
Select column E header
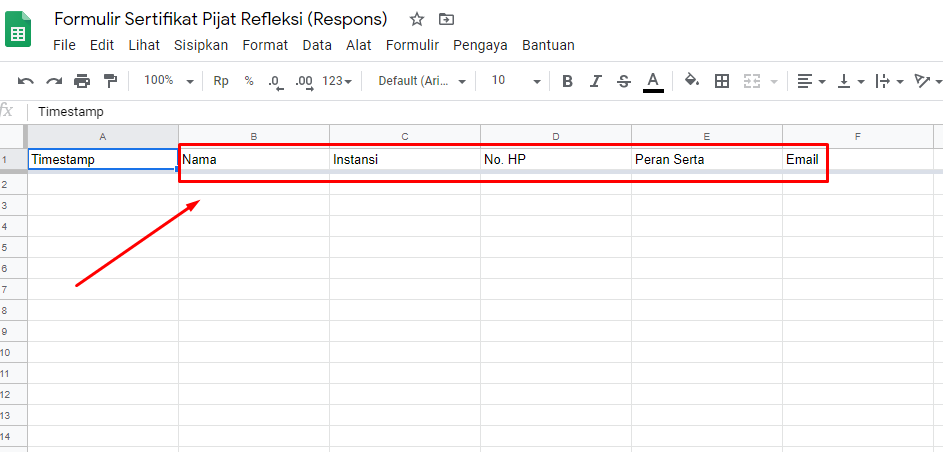tap(707, 136)
